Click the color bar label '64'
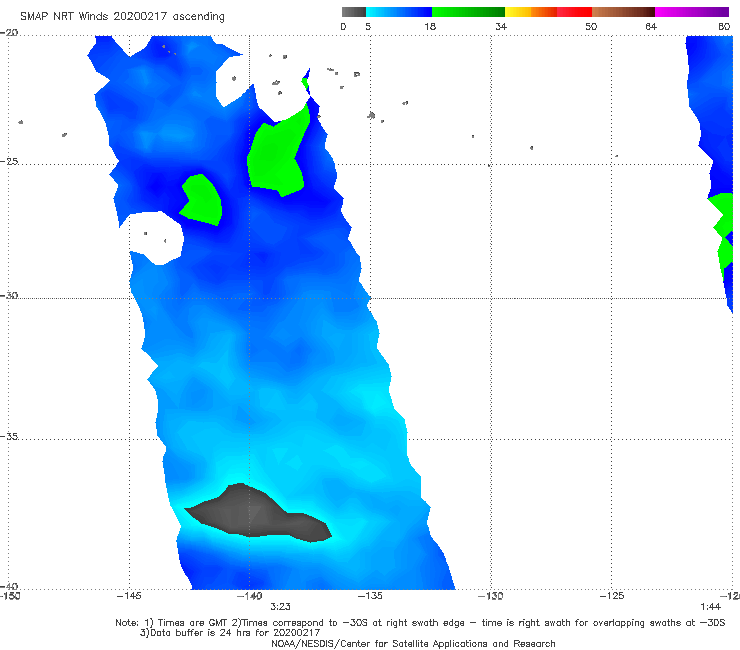Viewport: 740px width, 650px height. point(651,26)
